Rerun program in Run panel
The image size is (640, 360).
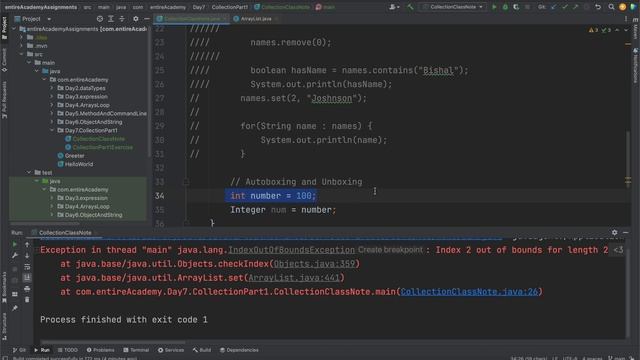pyautogui.click(x=15, y=244)
